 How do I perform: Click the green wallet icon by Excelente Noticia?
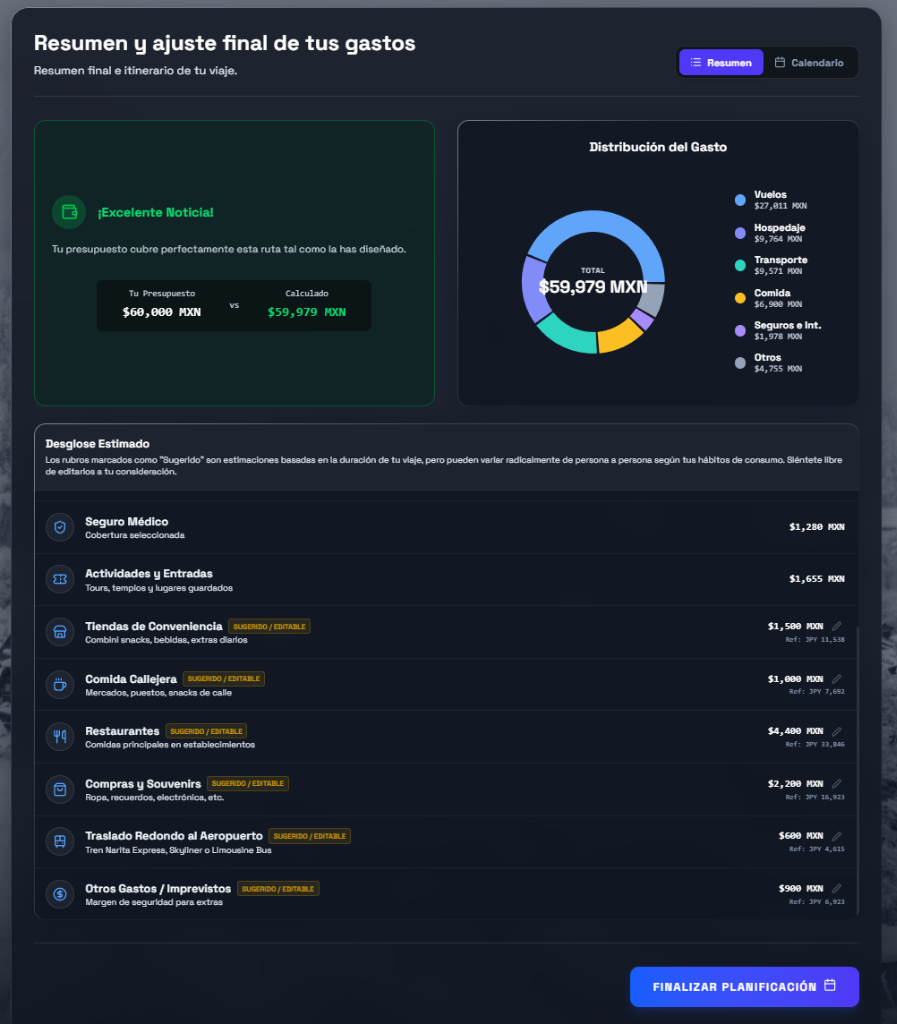69,212
